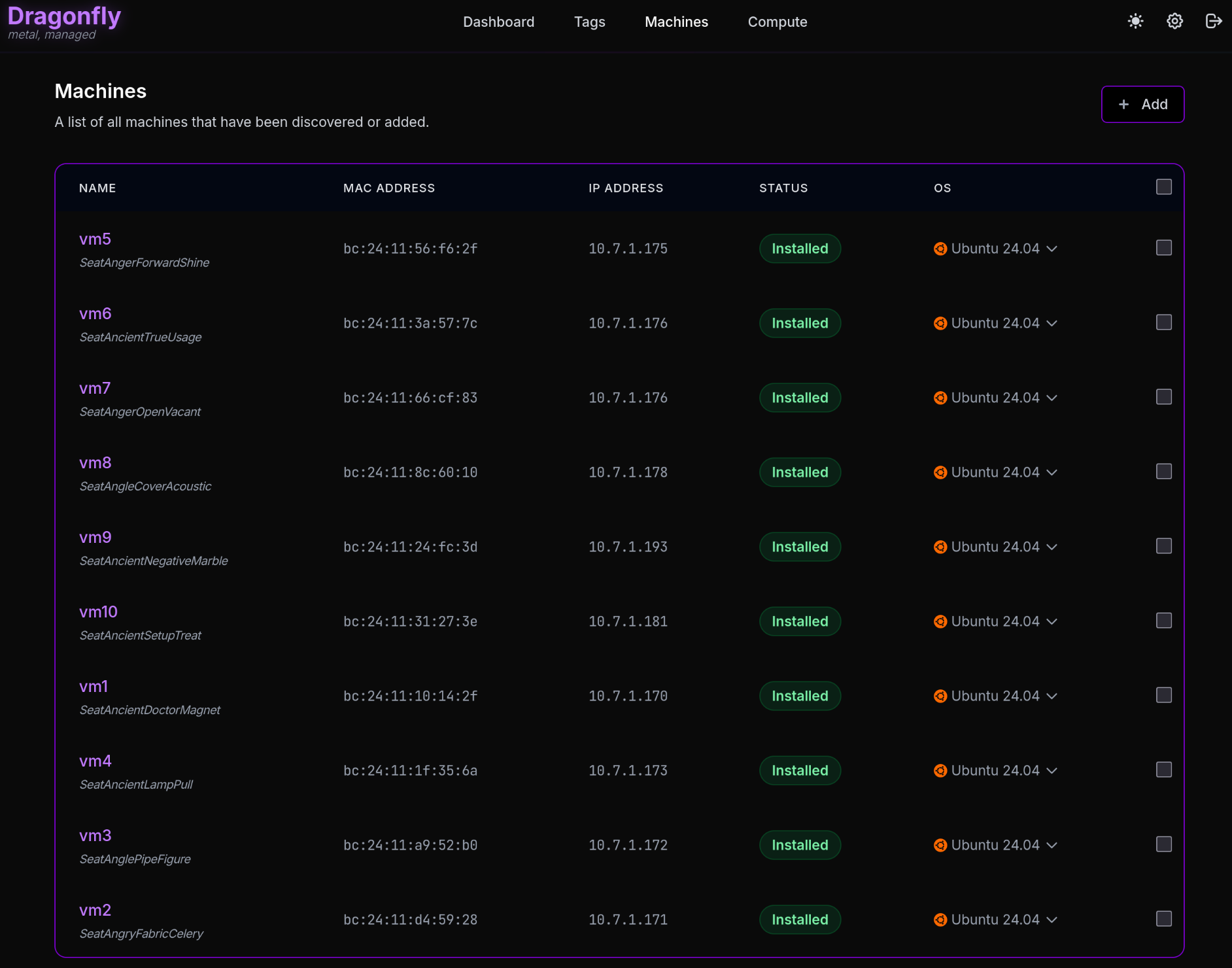Select the checkbox on the vm10 row
Image resolution: width=1232 pixels, height=968 pixels.
point(1163,621)
